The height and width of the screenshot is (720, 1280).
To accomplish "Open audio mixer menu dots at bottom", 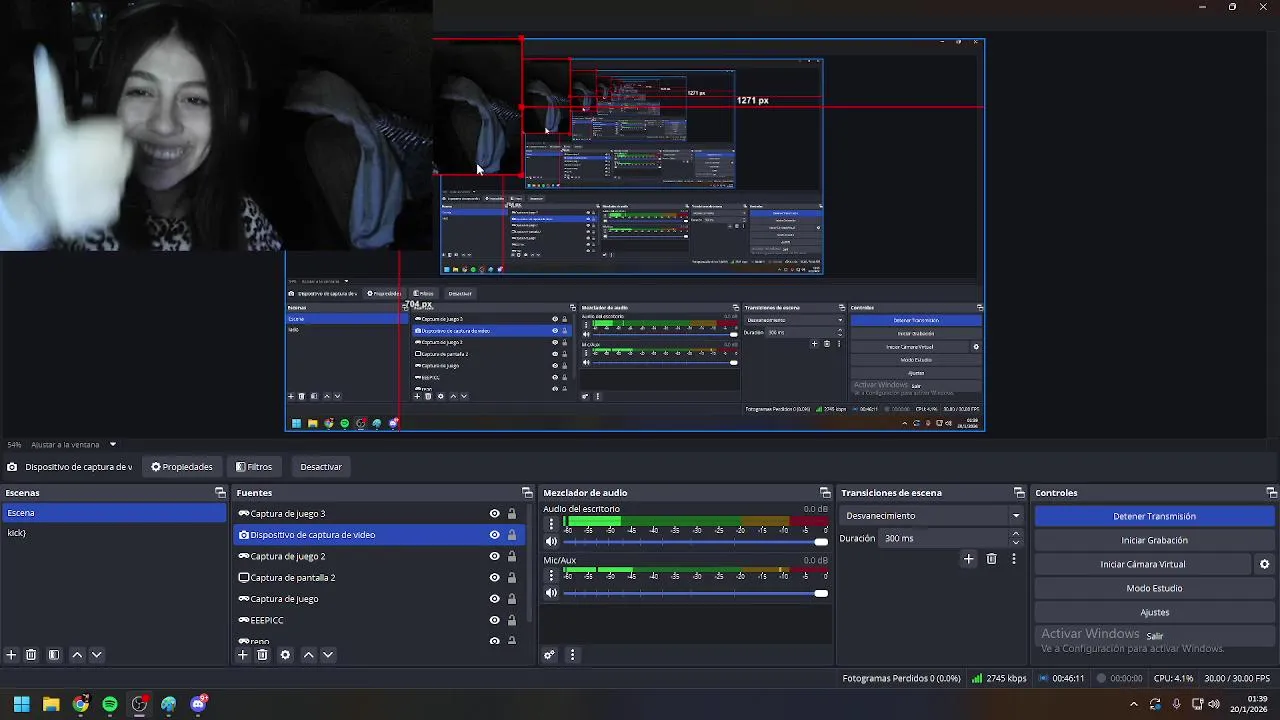I will coord(572,655).
